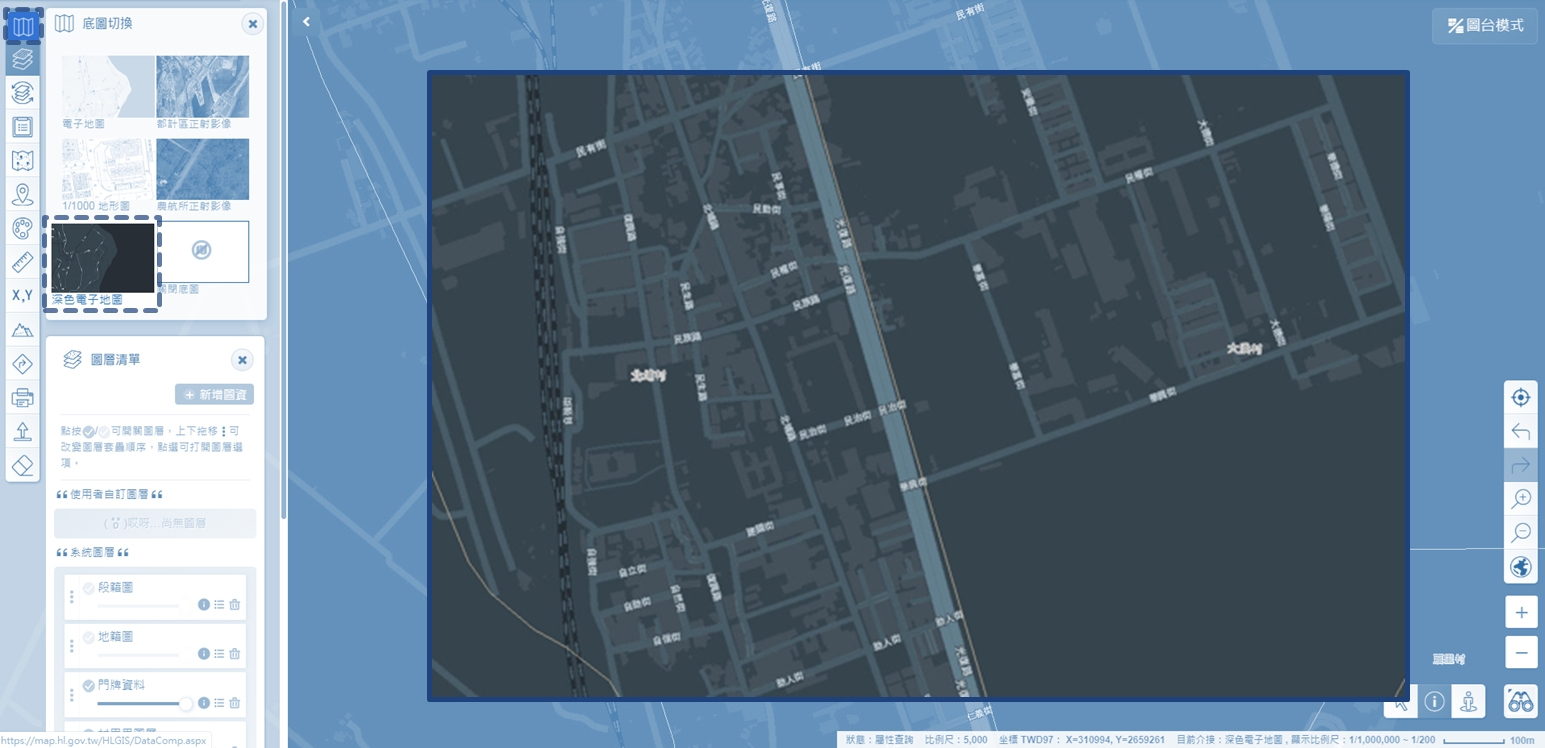This screenshot has height=748, width=1545.
Task: Open the layers list tool in sidebar
Action: pyautogui.click(x=22, y=59)
